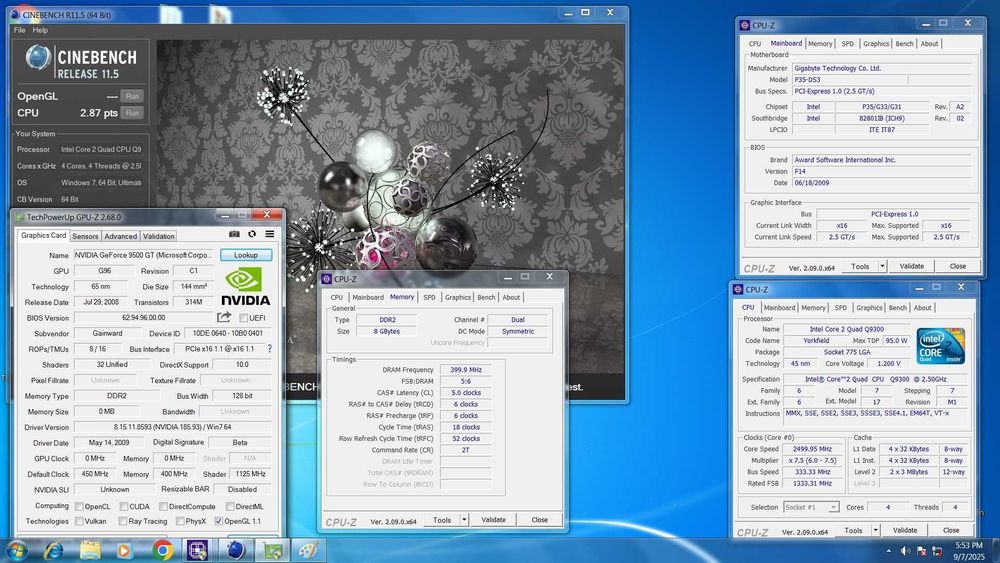Click the BIOS export arrow icon in GPU-Z
This screenshot has height=563, width=1000.
click(224, 318)
